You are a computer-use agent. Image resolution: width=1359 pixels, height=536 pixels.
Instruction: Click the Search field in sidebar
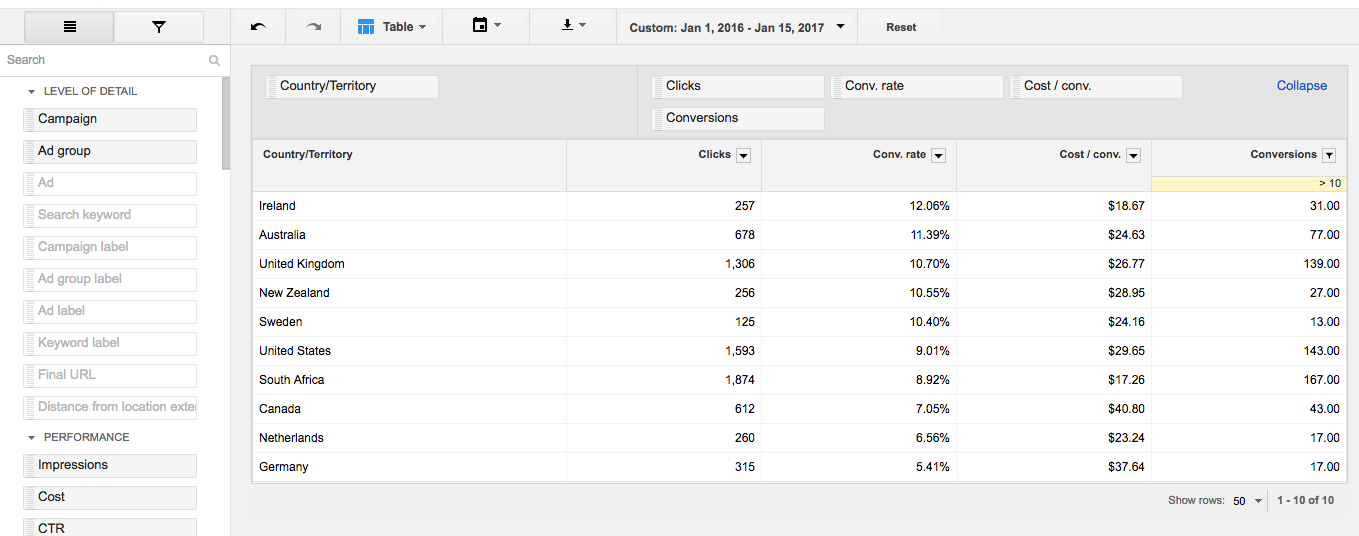pos(105,60)
